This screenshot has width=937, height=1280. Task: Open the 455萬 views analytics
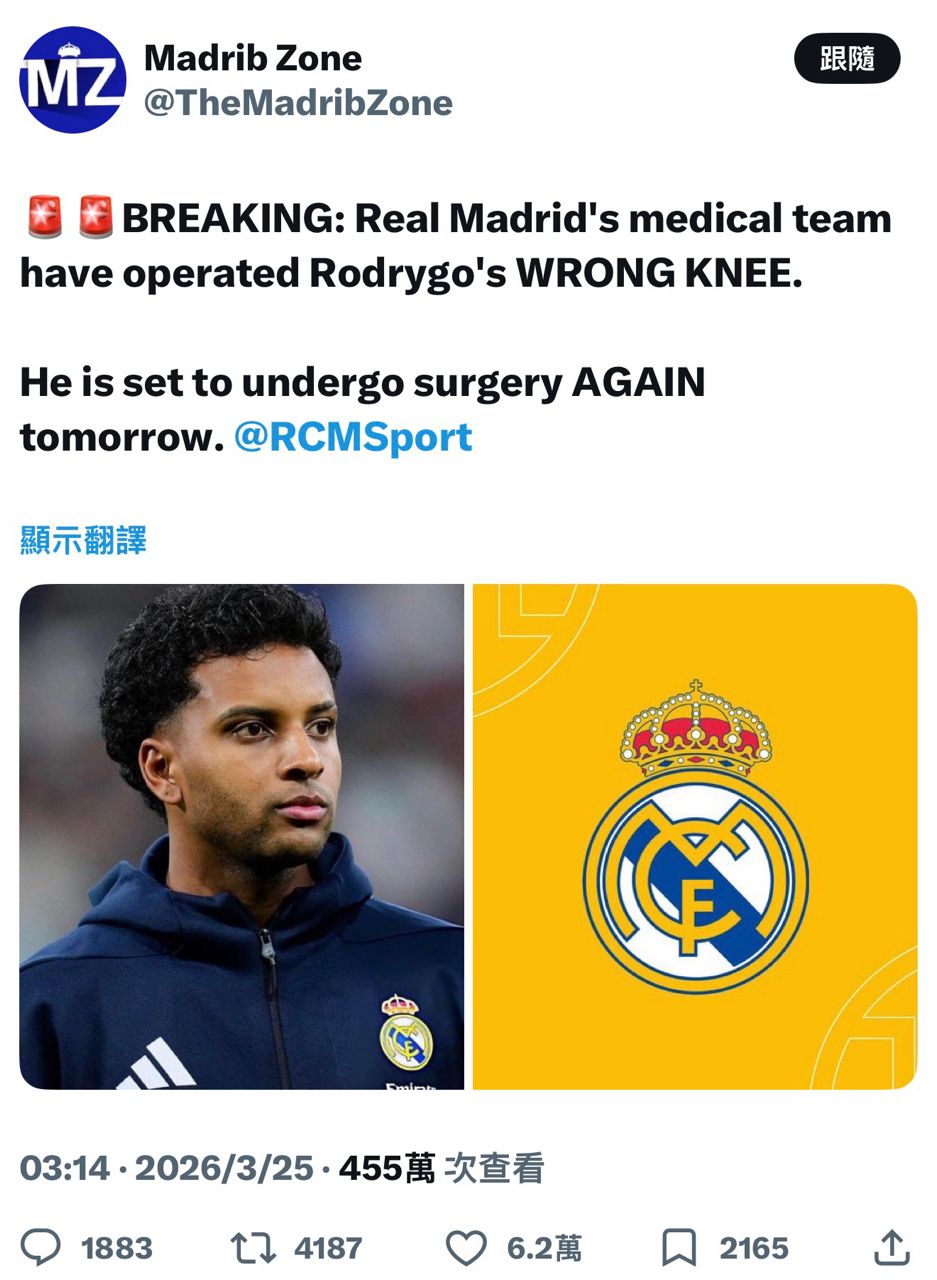tap(441, 1168)
